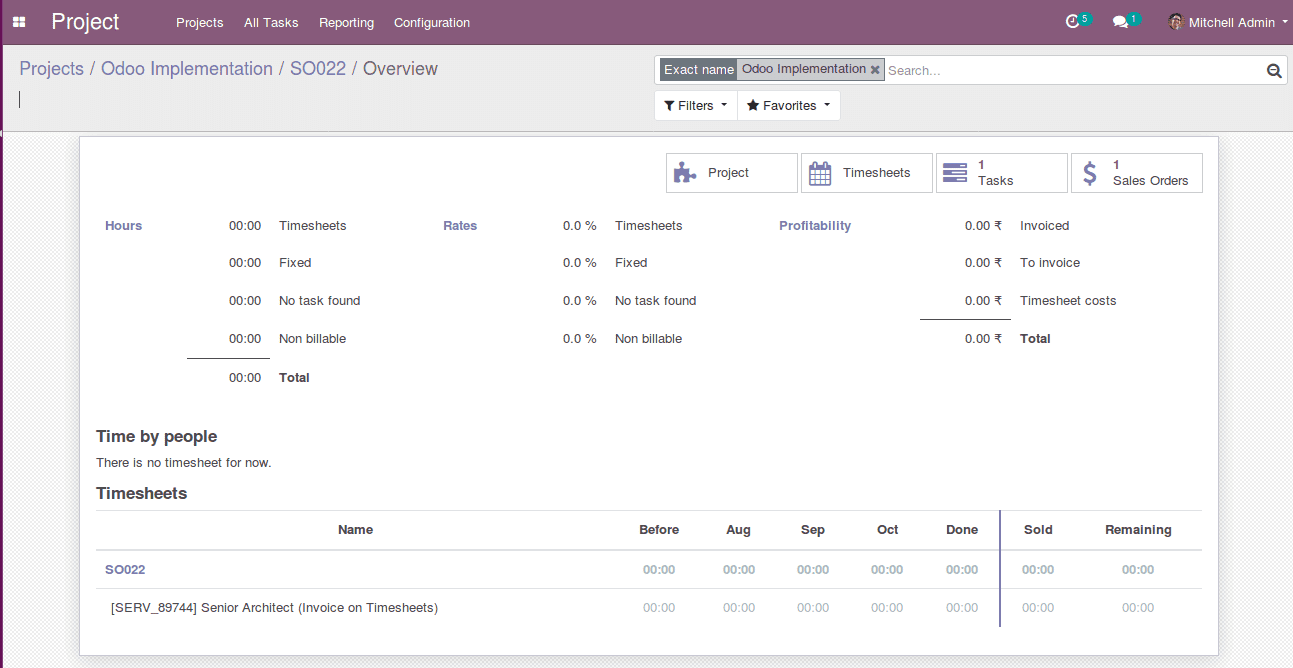Open the Projects menu
The height and width of the screenshot is (668, 1293).
coord(200,22)
